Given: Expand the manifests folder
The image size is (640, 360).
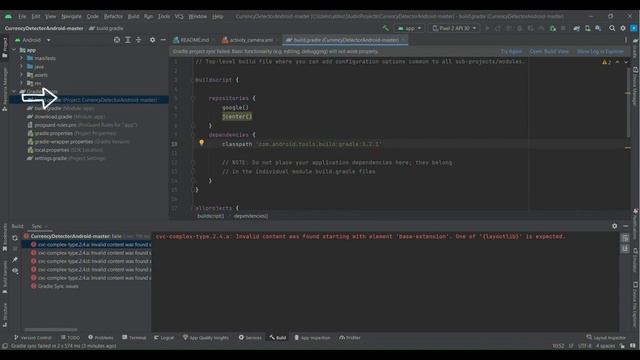Looking at the screenshot, I should (x=22, y=58).
